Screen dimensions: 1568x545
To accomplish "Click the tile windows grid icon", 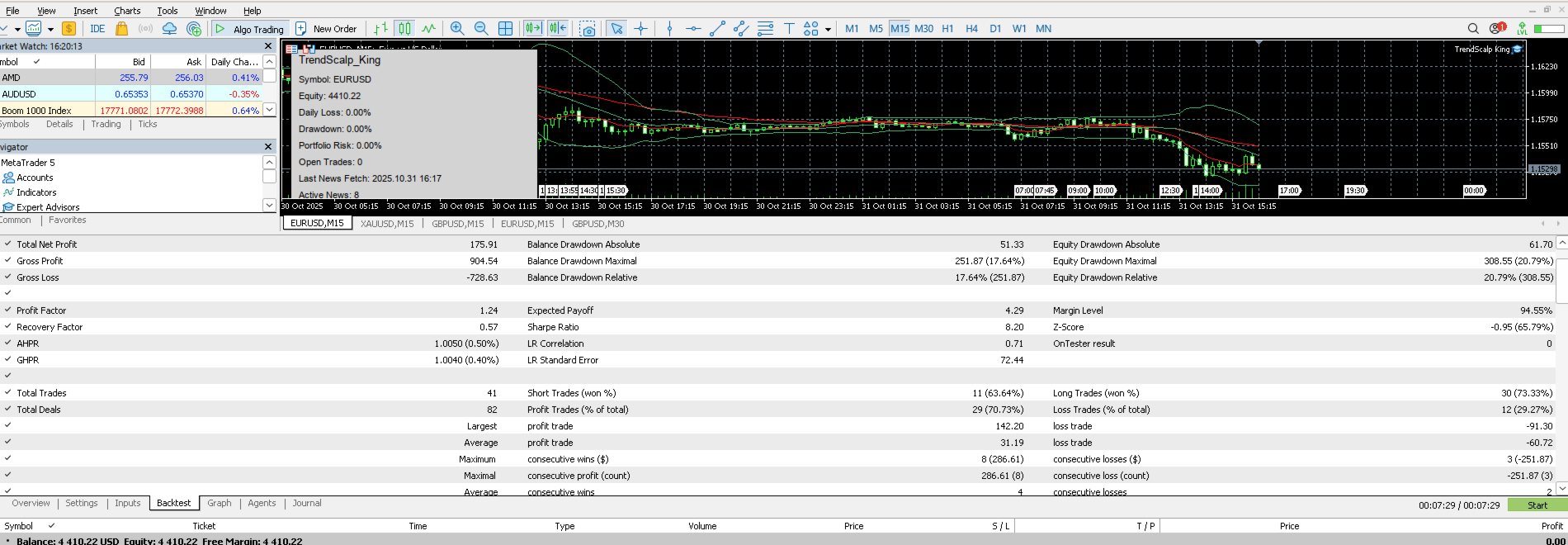I will coord(506,29).
